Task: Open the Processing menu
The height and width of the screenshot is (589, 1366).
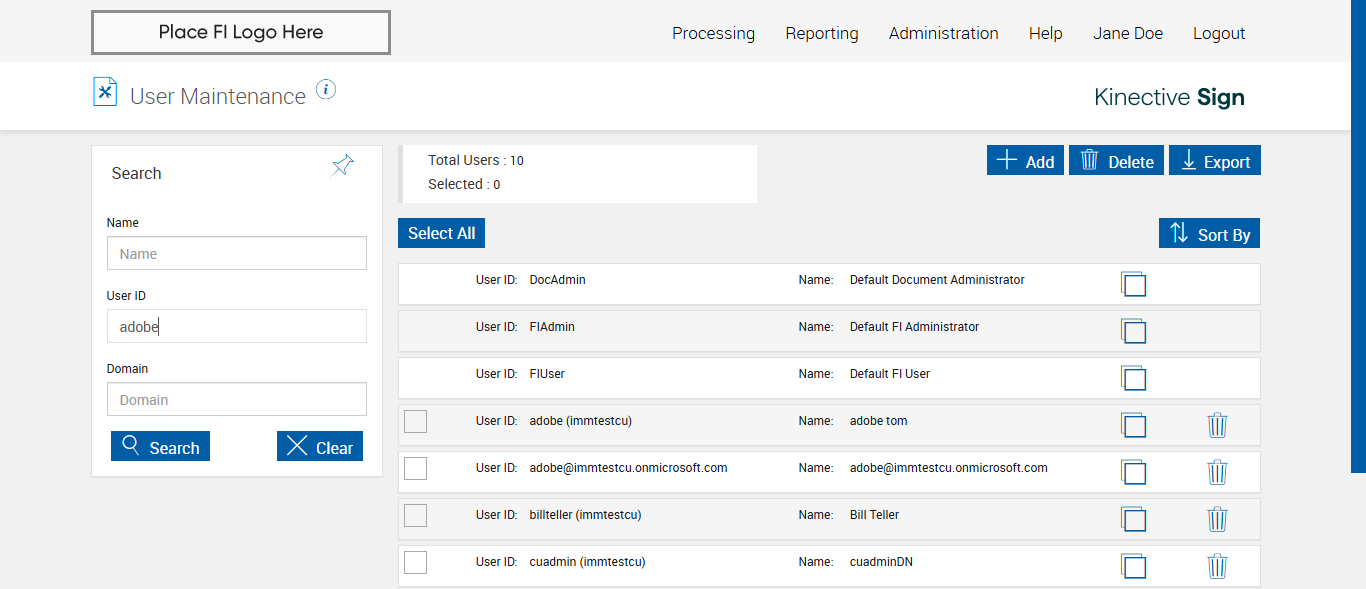Action: pyautogui.click(x=713, y=33)
